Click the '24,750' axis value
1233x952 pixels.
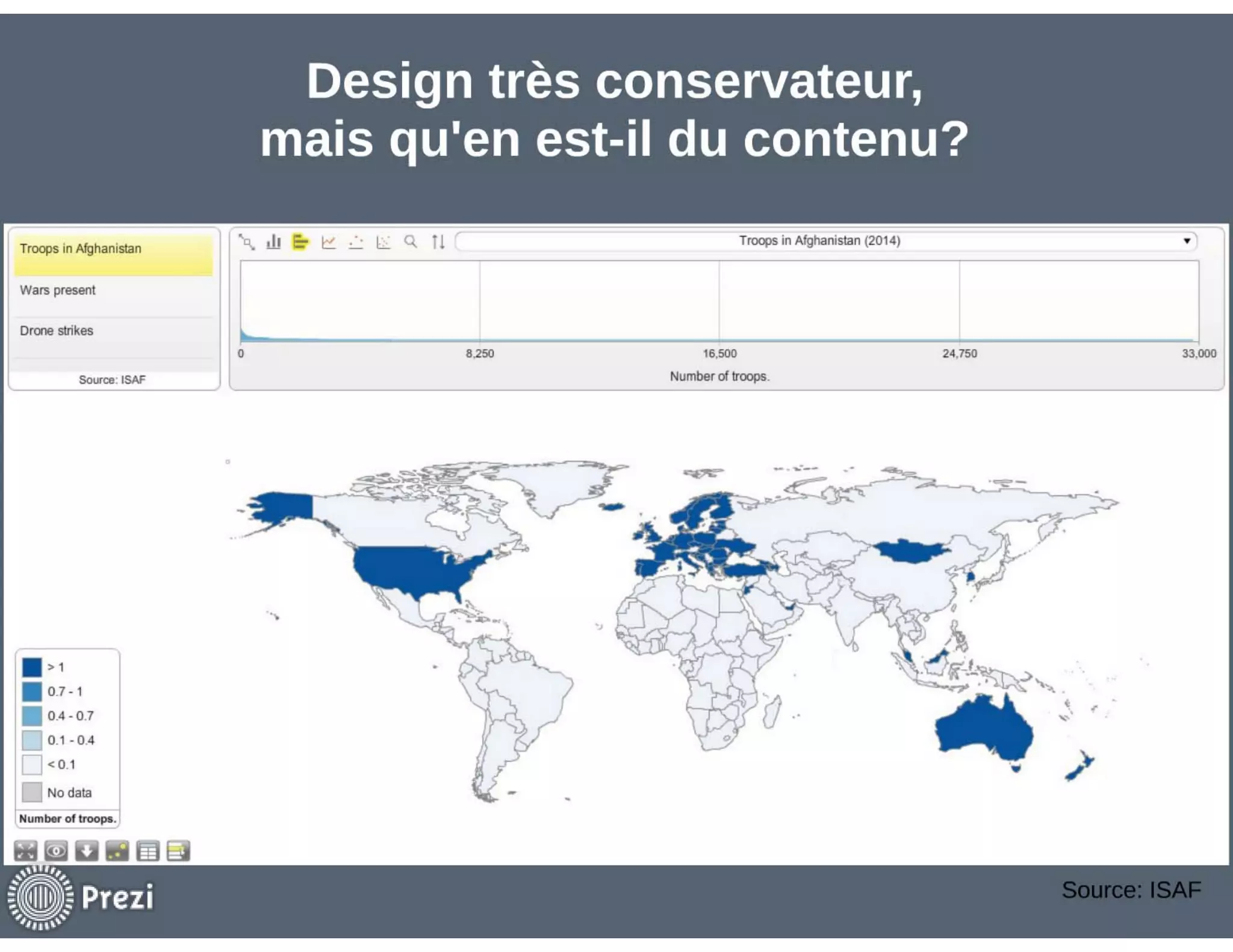tap(960, 354)
